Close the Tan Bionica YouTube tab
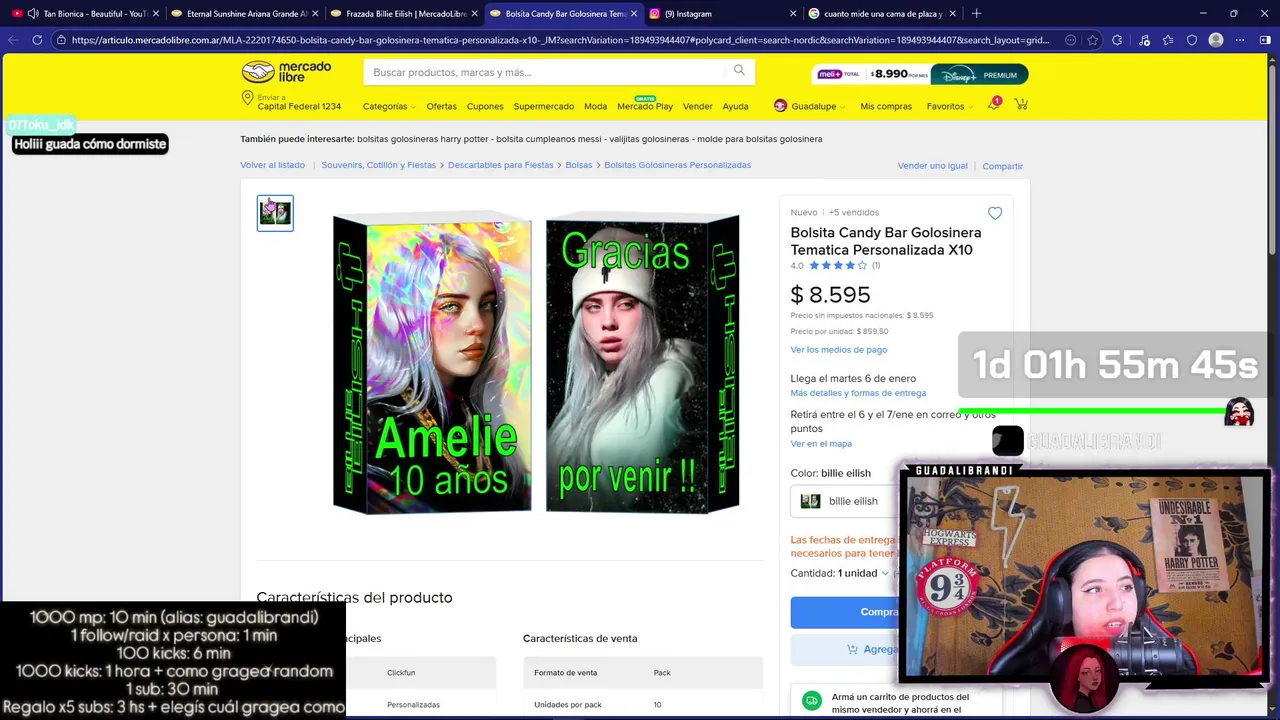1280x720 pixels. [156, 14]
